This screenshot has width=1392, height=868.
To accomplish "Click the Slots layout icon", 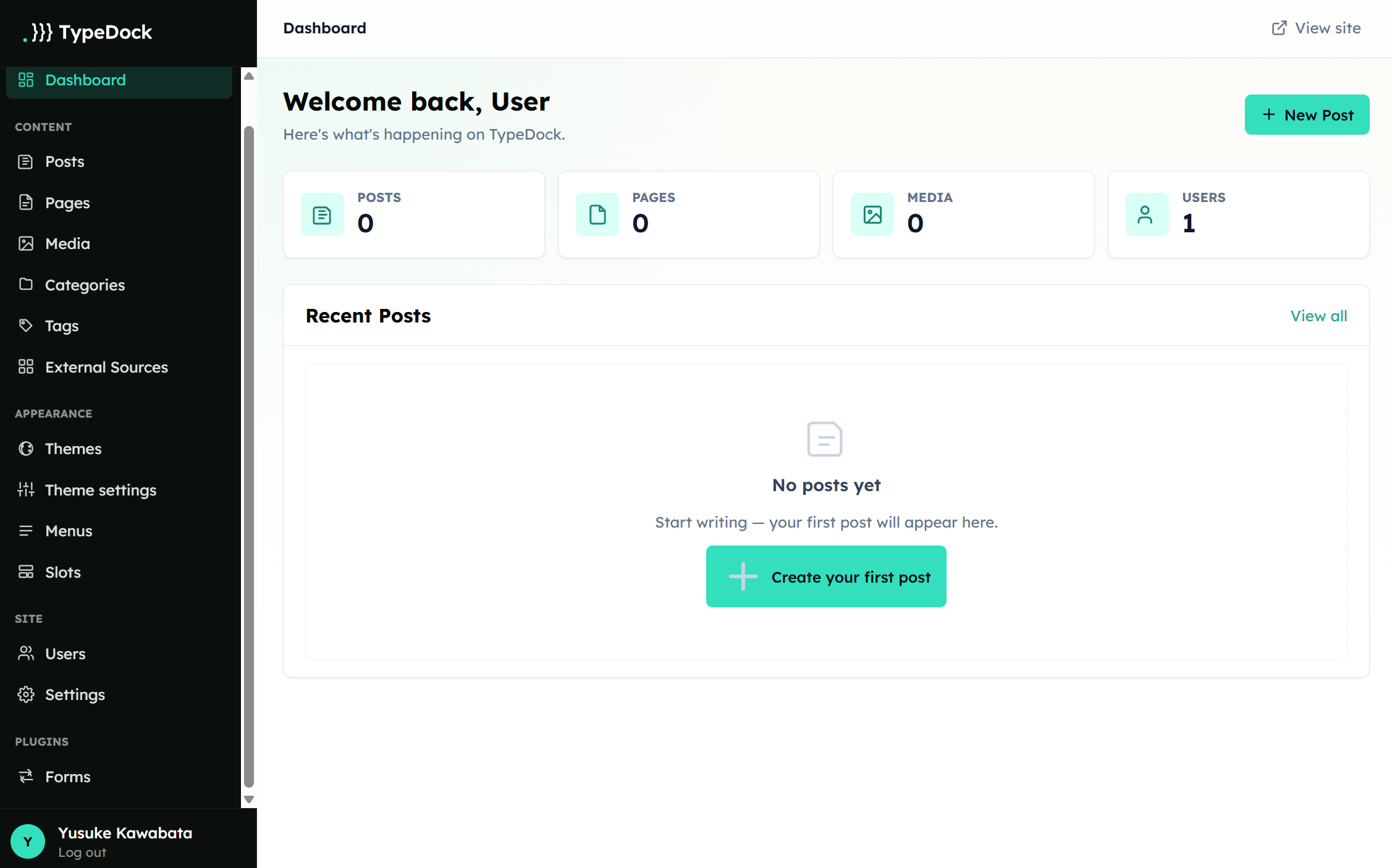I will pos(26,572).
